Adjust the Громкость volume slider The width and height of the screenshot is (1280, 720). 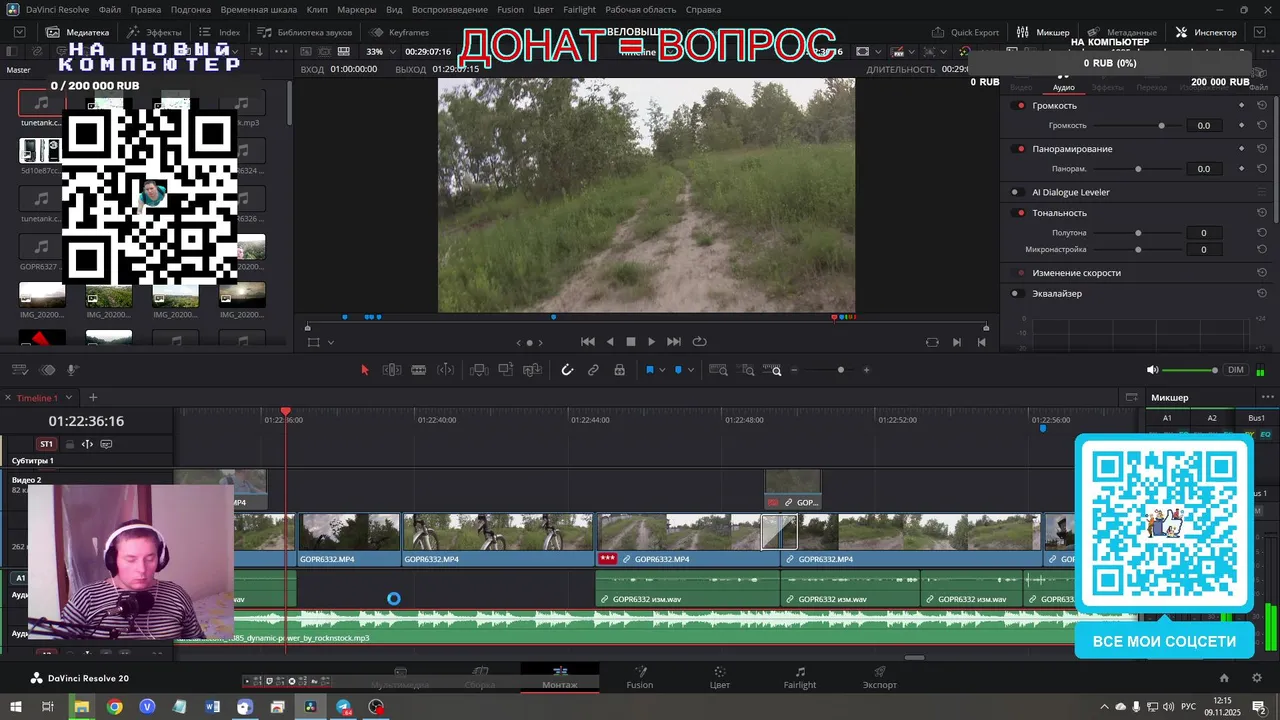point(1161,126)
